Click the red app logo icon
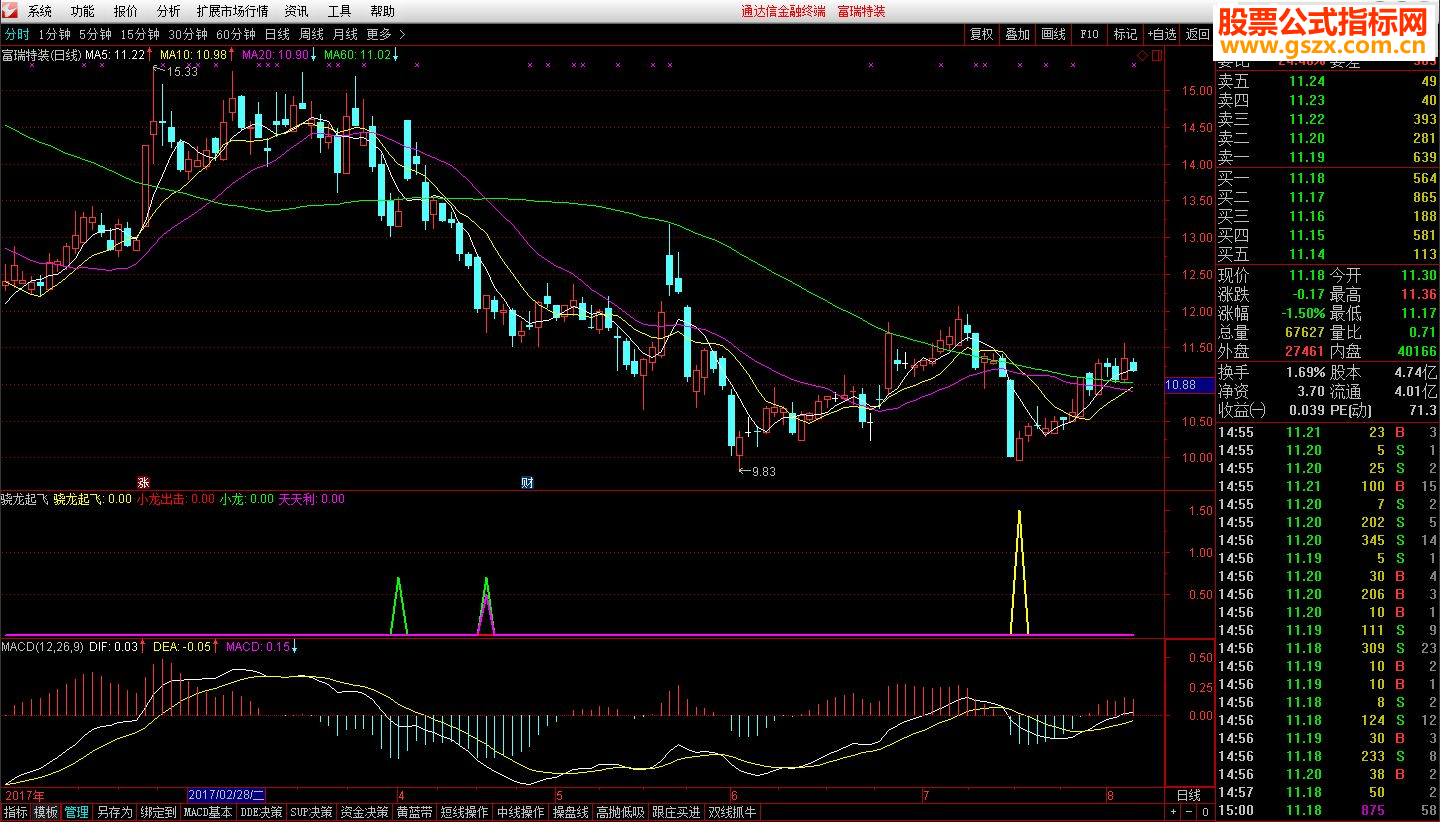Image resolution: width=1440 pixels, height=822 pixels. [10, 11]
